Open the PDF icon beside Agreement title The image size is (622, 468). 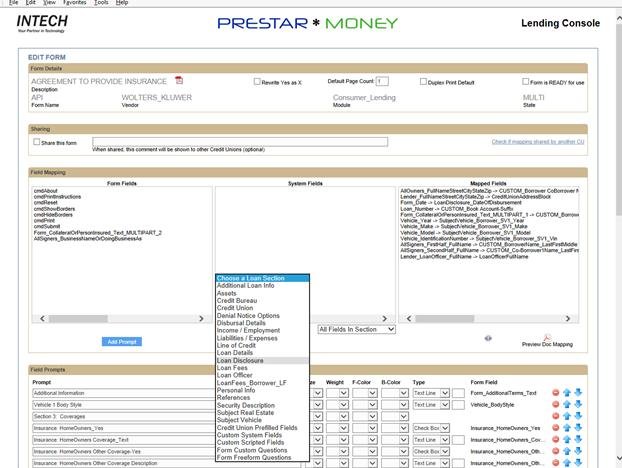(x=179, y=80)
